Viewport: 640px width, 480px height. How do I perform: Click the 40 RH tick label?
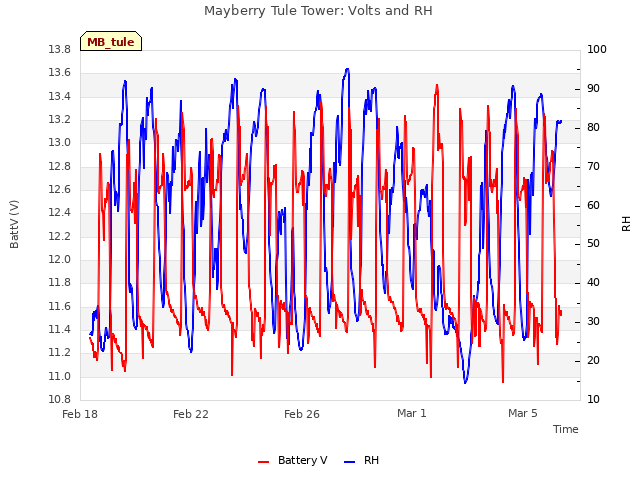[593, 282]
